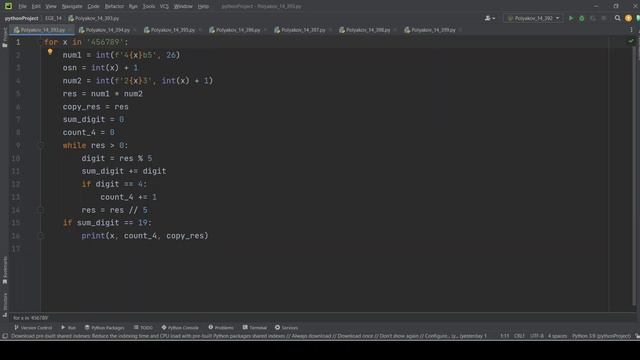Click EGE_14 folder in the breadcrumb bar
Image resolution: width=640 pixels, height=360 pixels.
(x=53, y=18)
